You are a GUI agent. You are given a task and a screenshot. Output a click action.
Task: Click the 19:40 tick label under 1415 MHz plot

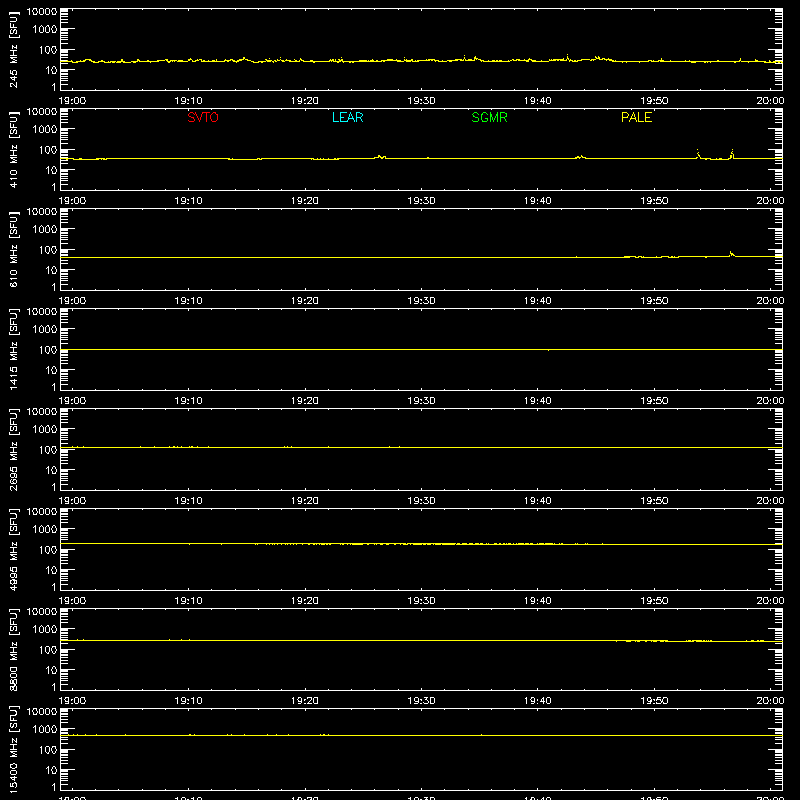click(x=537, y=401)
